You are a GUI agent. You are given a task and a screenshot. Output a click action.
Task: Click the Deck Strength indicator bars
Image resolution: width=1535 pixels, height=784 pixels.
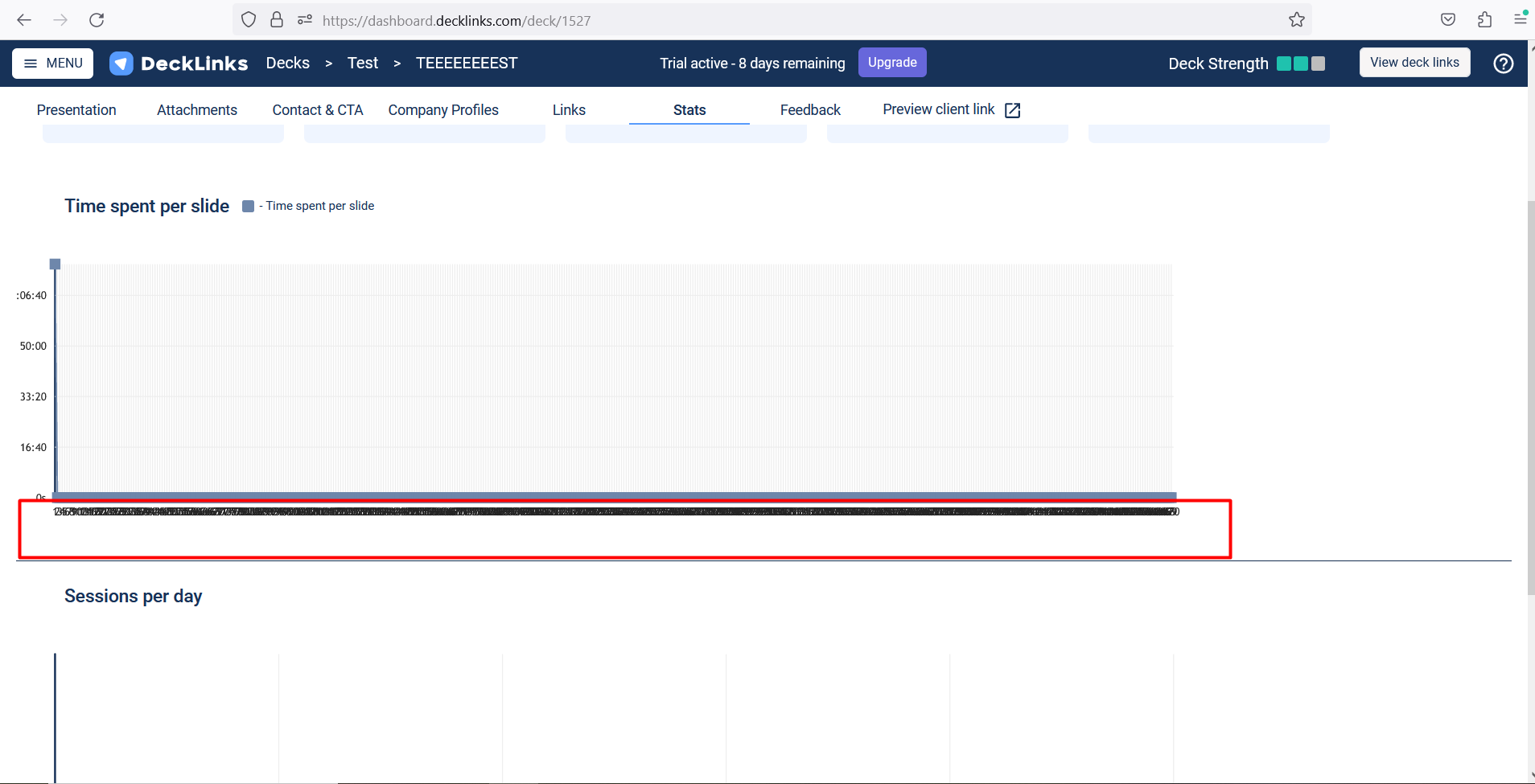point(1301,64)
